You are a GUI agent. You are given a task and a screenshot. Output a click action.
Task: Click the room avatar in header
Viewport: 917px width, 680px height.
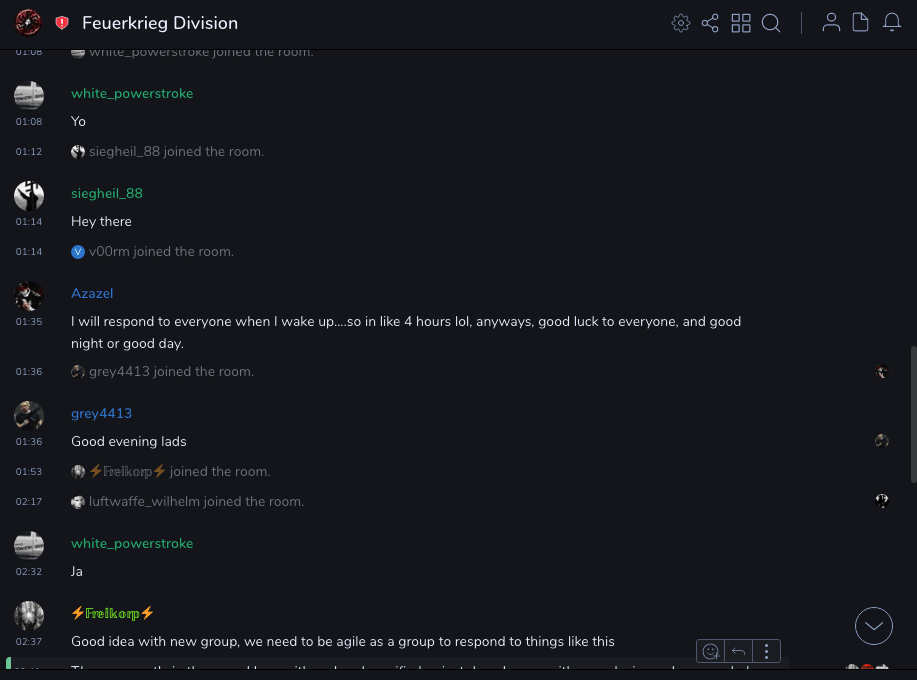point(28,22)
